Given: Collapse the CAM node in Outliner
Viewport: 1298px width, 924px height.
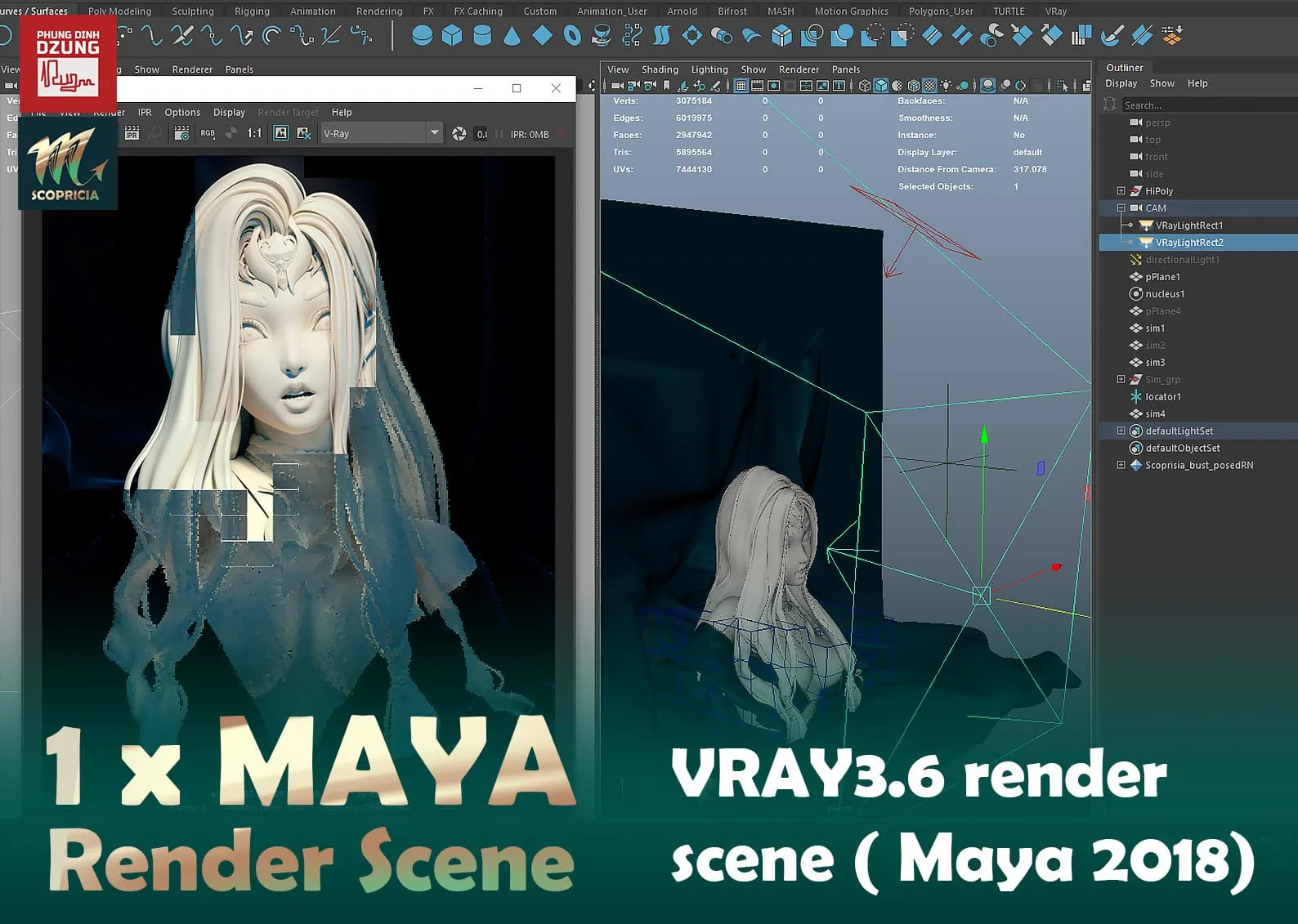Looking at the screenshot, I should coord(1121,208).
